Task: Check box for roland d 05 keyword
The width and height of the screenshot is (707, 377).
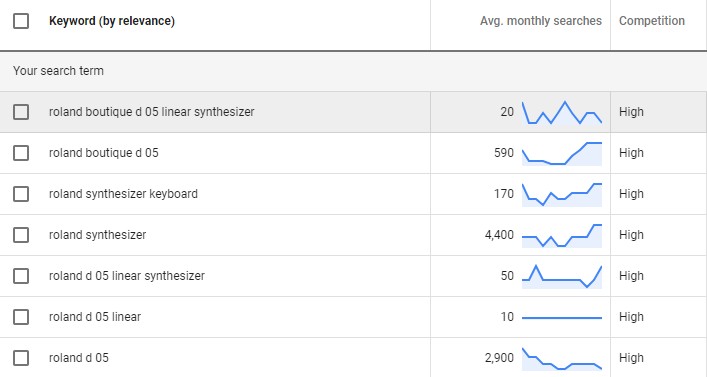Action: pos(21,358)
